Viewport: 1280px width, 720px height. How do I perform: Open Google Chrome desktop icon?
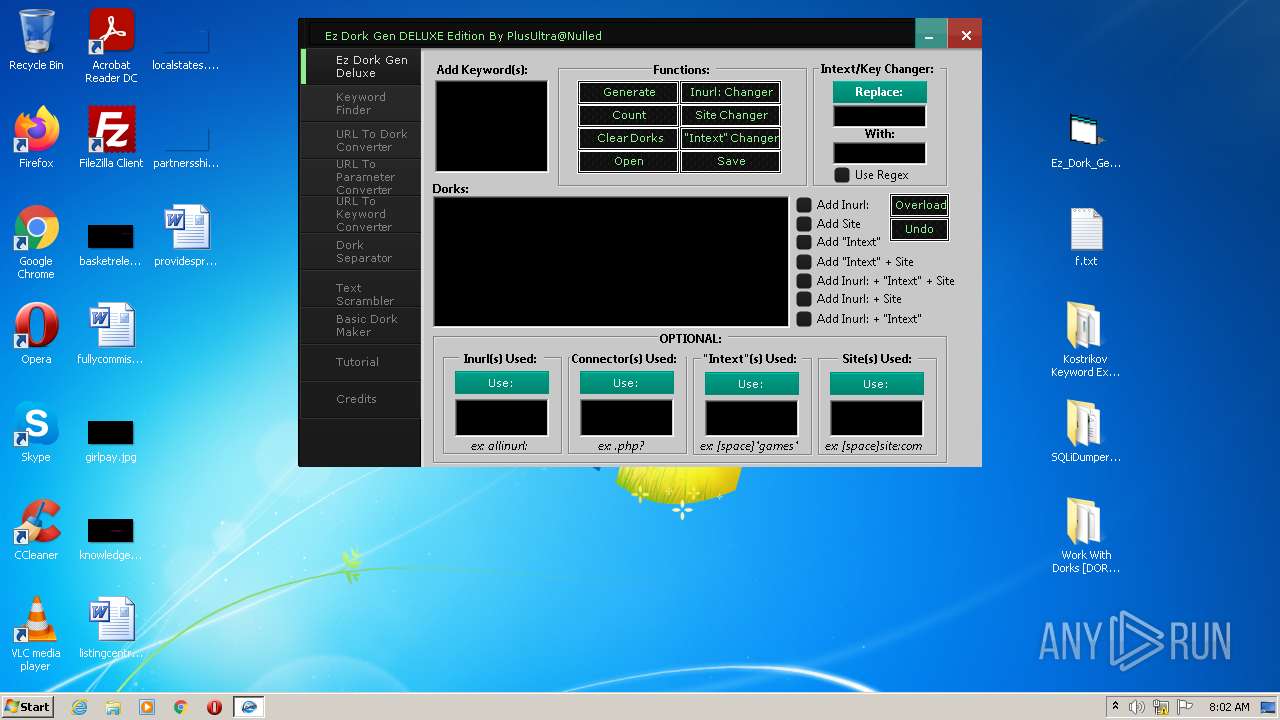point(36,242)
